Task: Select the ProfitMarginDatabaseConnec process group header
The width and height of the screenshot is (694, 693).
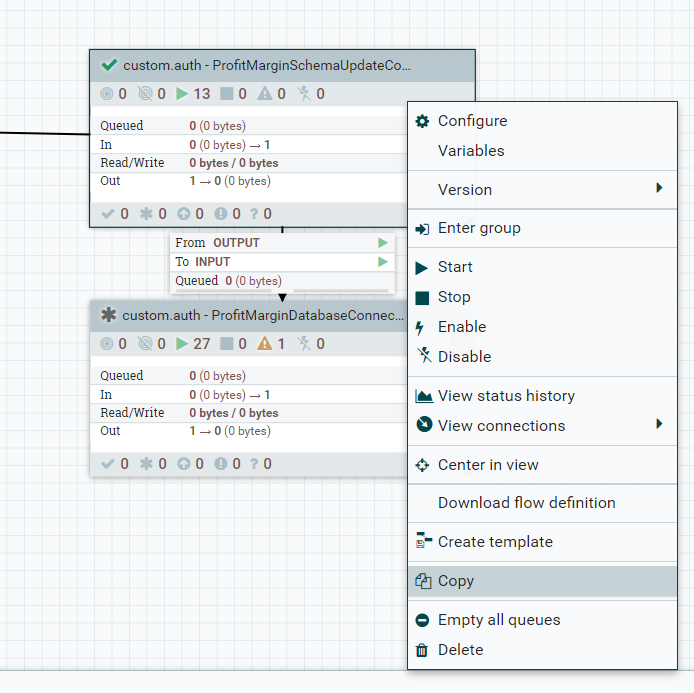Action: (x=264, y=316)
